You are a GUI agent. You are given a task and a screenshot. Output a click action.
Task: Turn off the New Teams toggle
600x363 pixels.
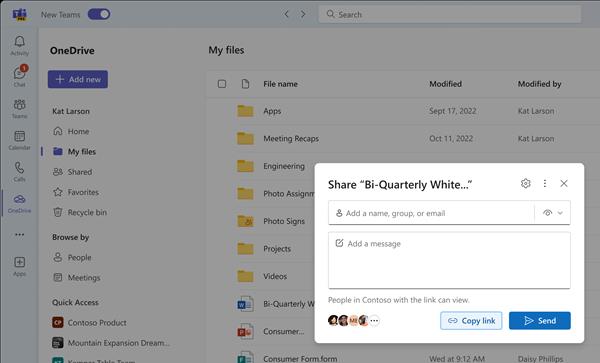point(99,15)
